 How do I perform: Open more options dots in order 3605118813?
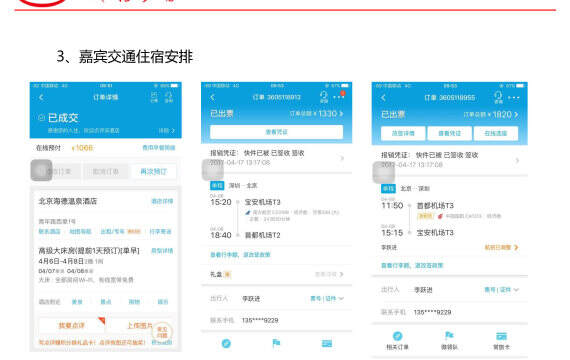click(338, 97)
